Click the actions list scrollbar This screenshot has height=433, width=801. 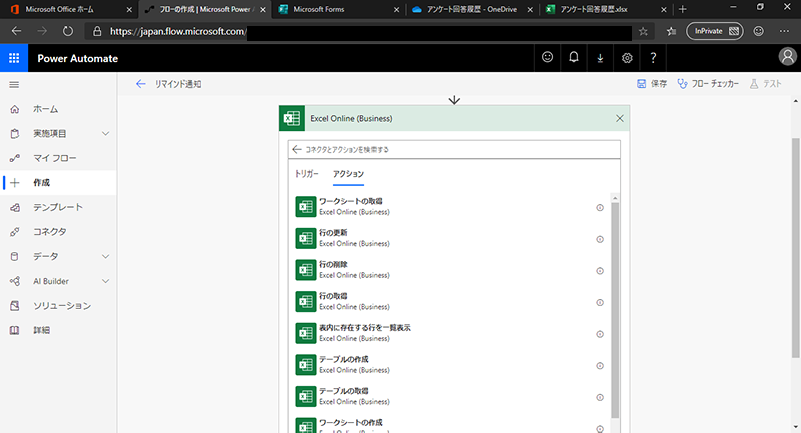pos(615,309)
